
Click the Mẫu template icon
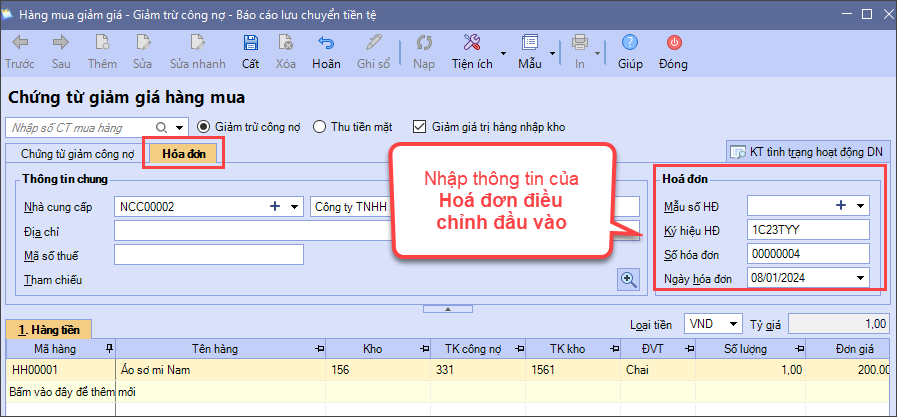pos(529,43)
